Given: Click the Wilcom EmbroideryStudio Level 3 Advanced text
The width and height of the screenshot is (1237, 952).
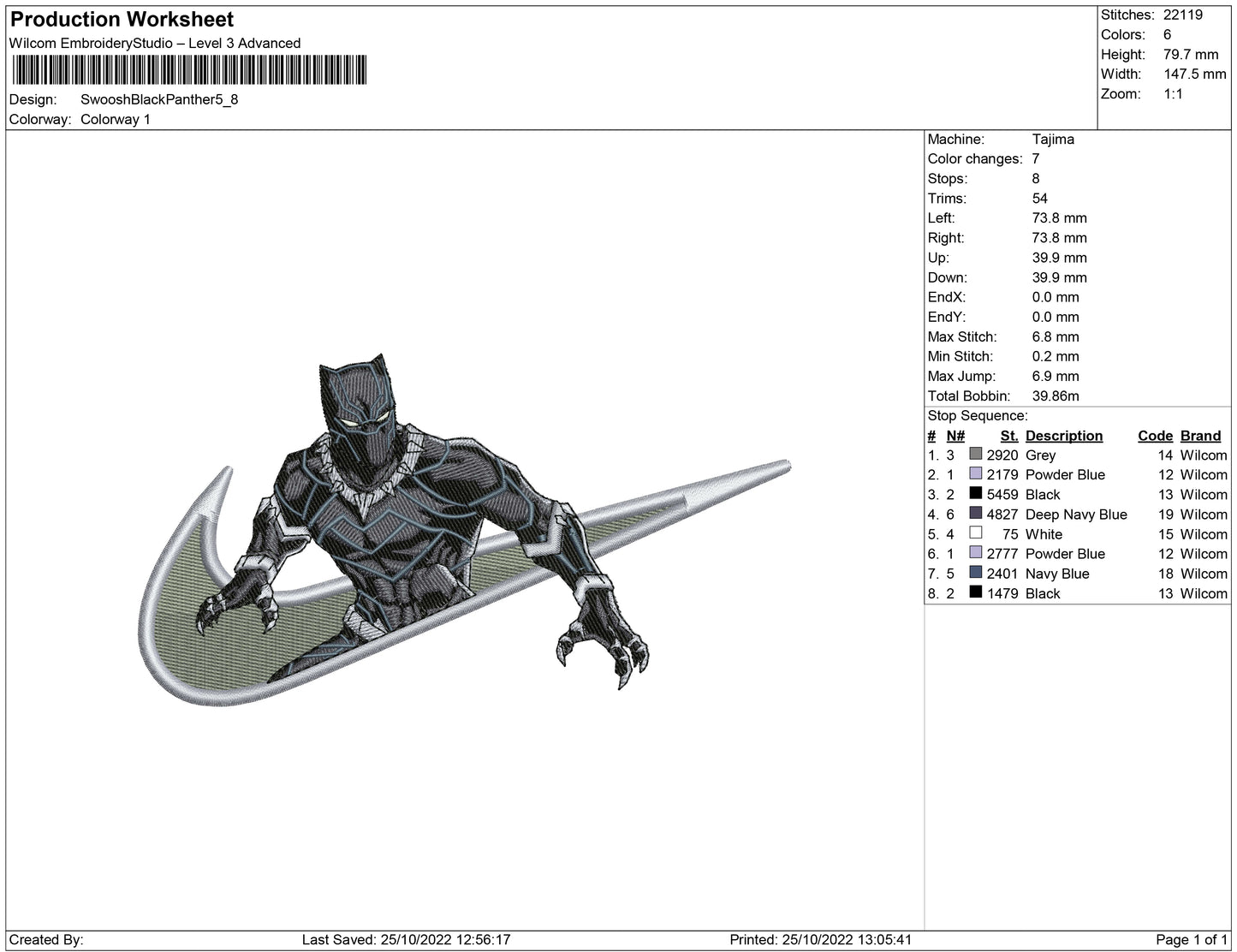Looking at the screenshot, I should click(x=155, y=43).
